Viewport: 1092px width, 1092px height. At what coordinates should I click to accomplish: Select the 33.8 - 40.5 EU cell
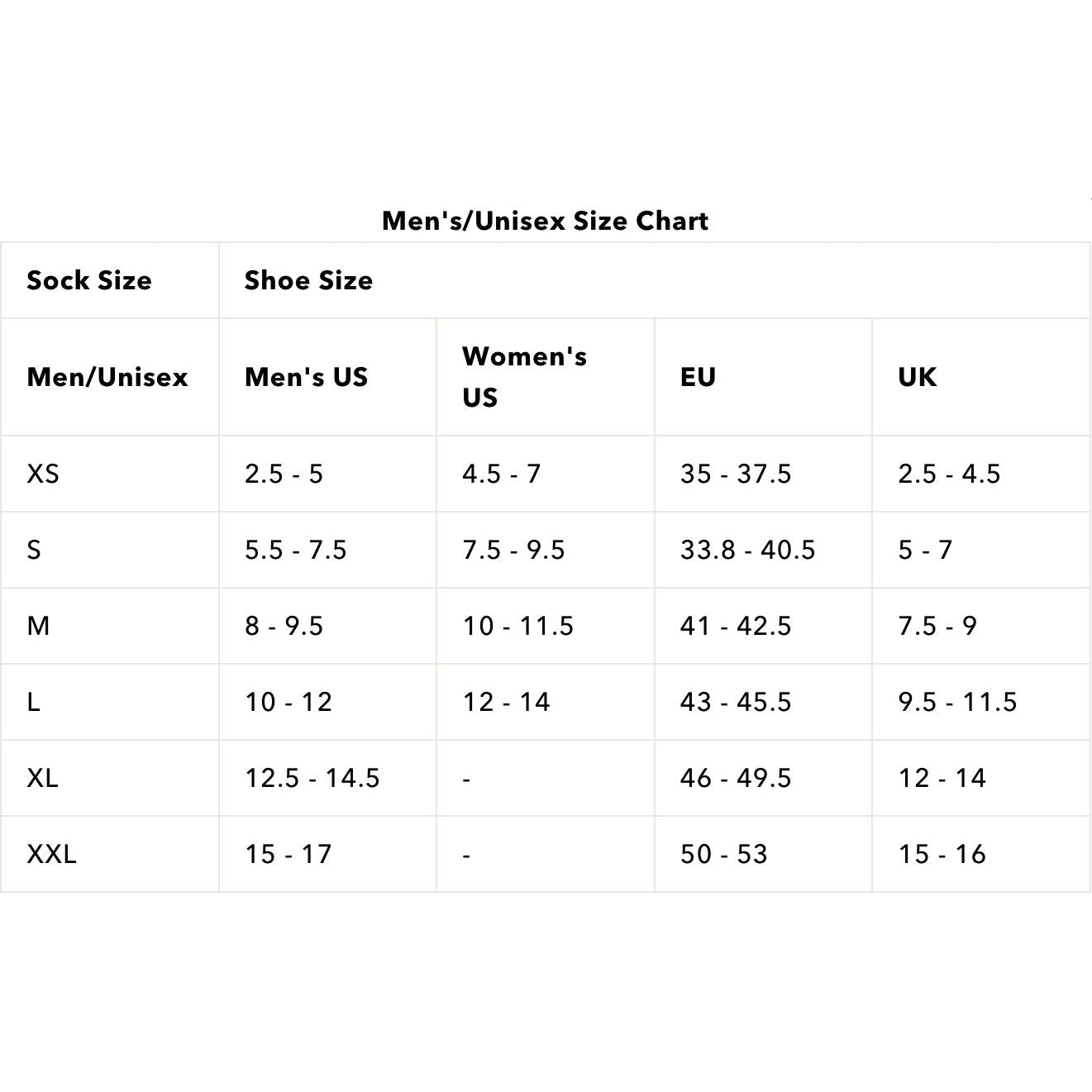click(x=747, y=550)
